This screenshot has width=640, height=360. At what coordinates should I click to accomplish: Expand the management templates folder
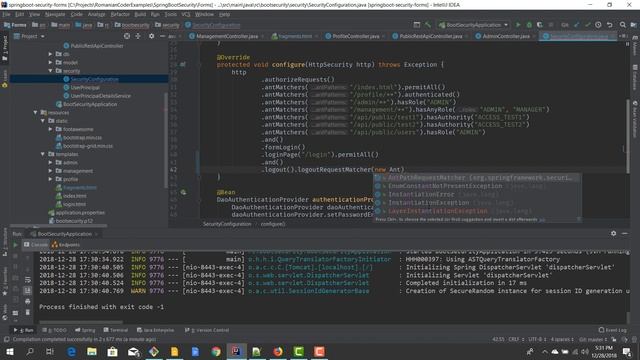click(x=50, y=171)
